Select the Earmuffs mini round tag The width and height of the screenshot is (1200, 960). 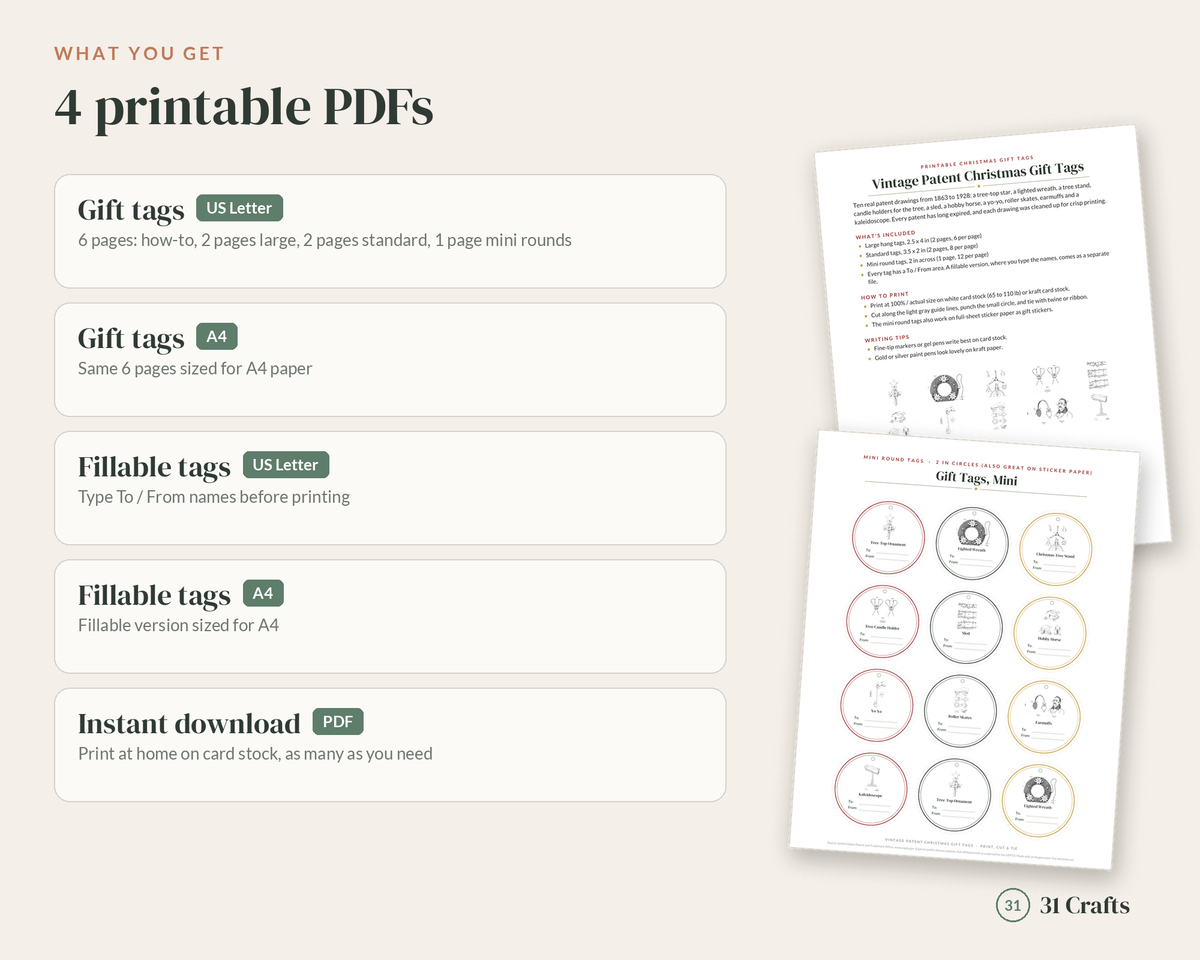[1043, 719]
